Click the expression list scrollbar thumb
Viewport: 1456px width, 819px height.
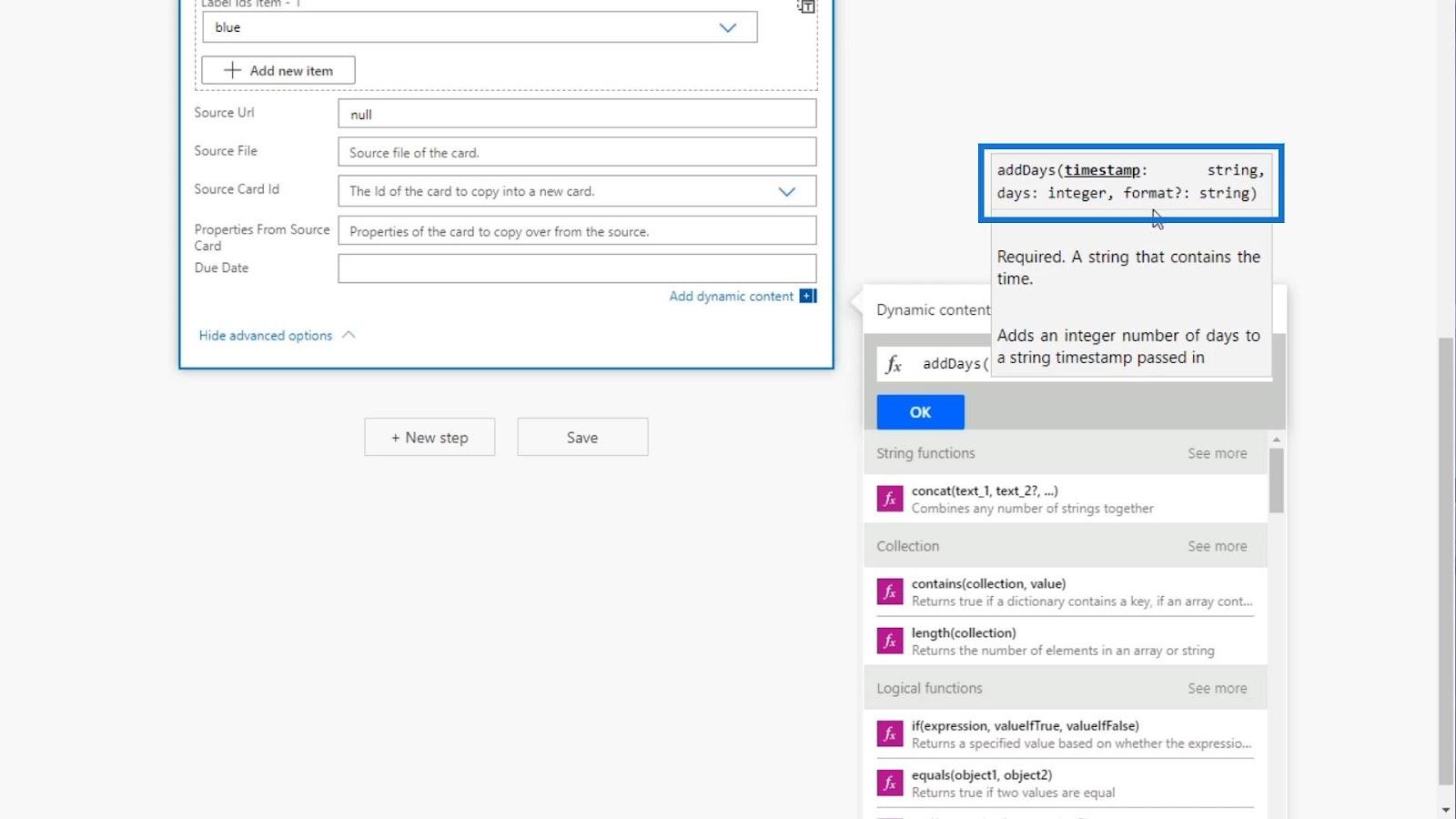click(1276, 480)
